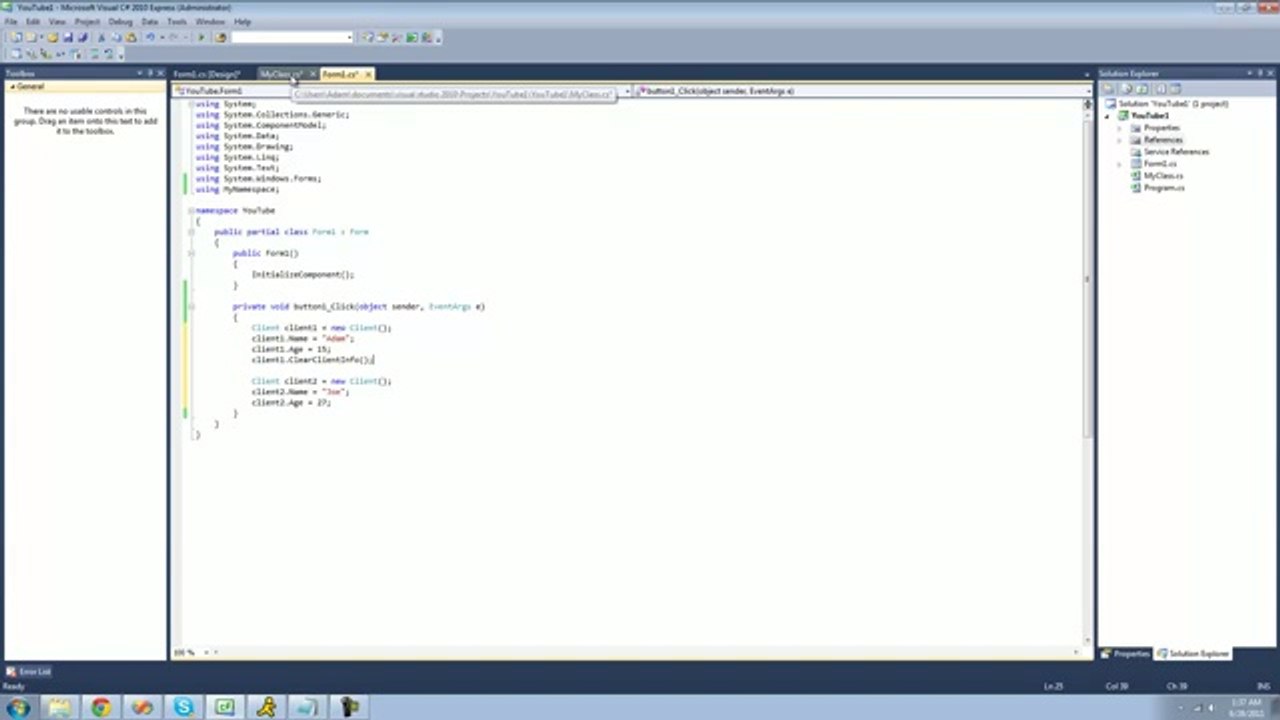Click the line client1.ClearClientInfo(); in code
The width and height of the screenshot is (1280, 720).
312,360
